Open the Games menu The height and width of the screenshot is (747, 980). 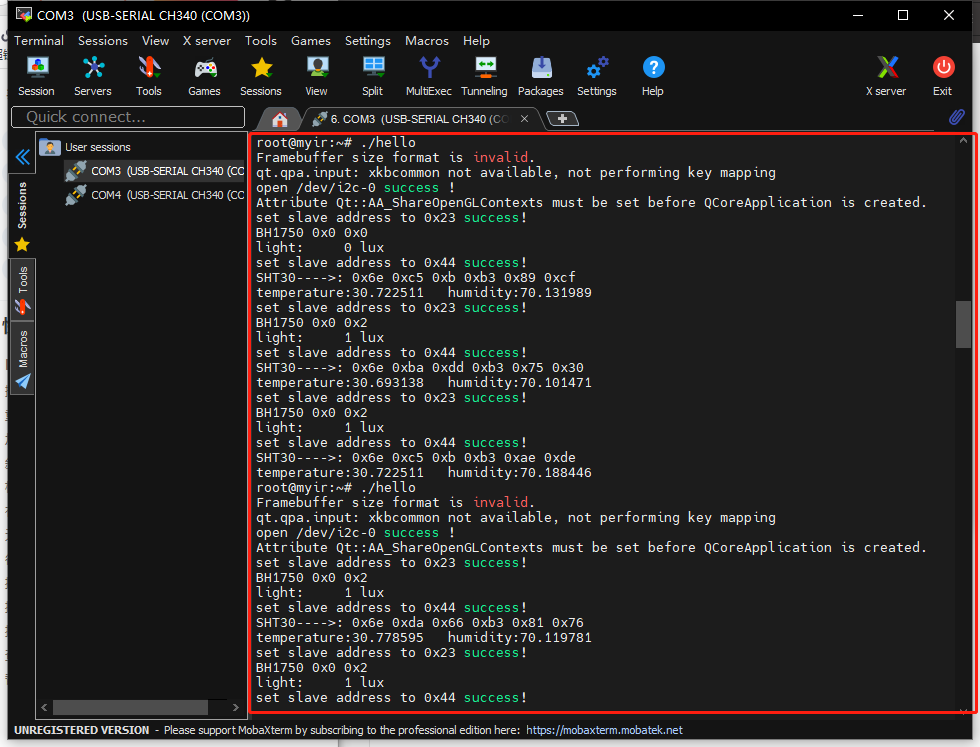[x=311, y=41]
